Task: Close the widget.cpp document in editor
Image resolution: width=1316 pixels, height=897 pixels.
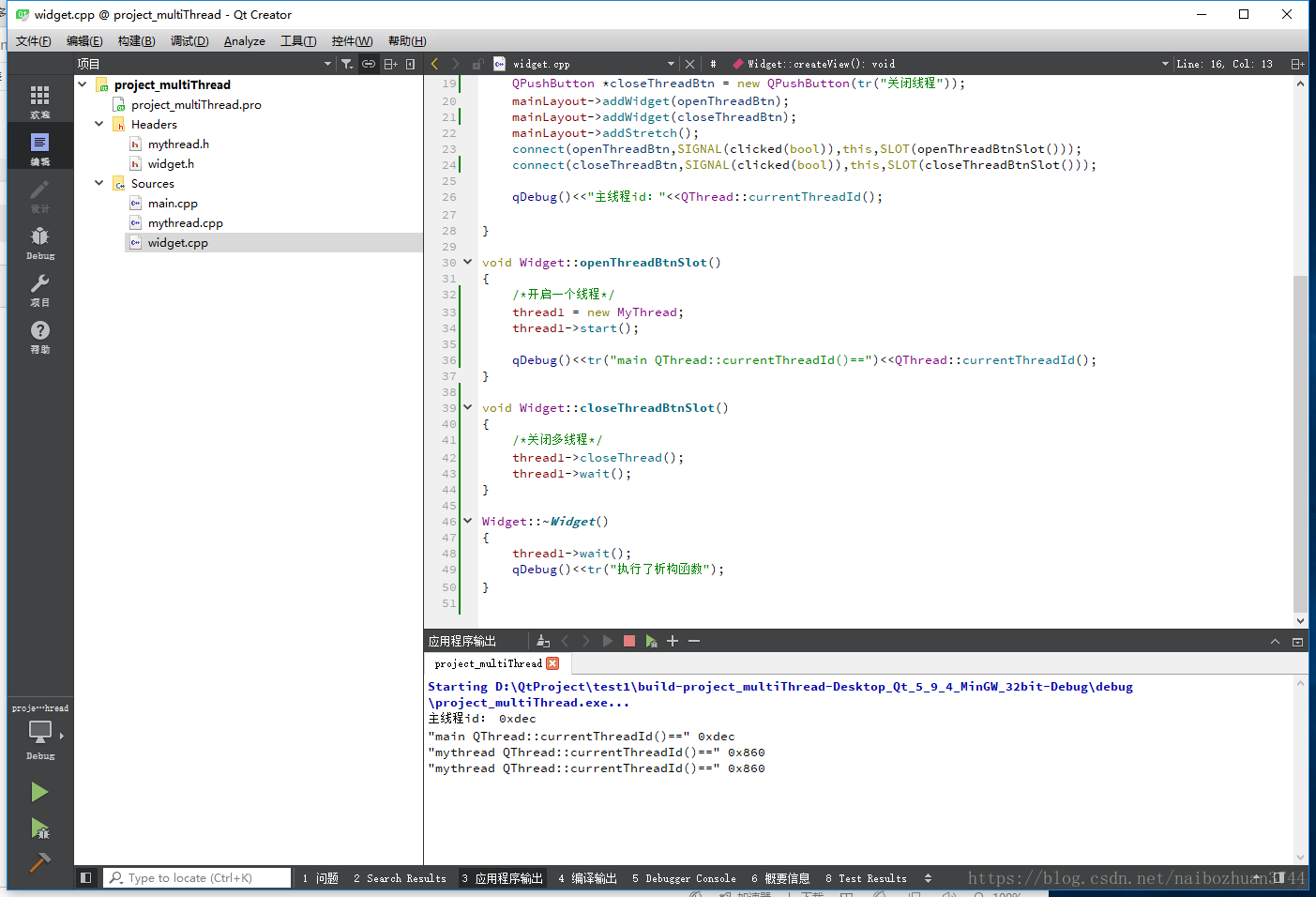Action: 690,64
